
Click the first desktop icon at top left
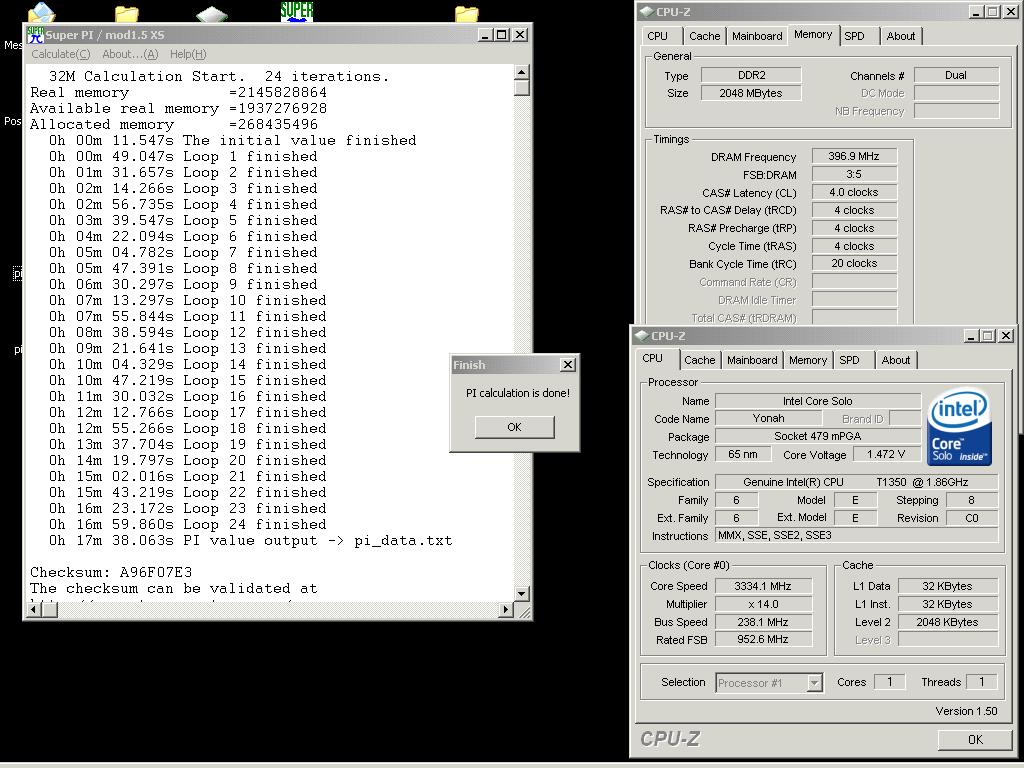click(41, 12)
